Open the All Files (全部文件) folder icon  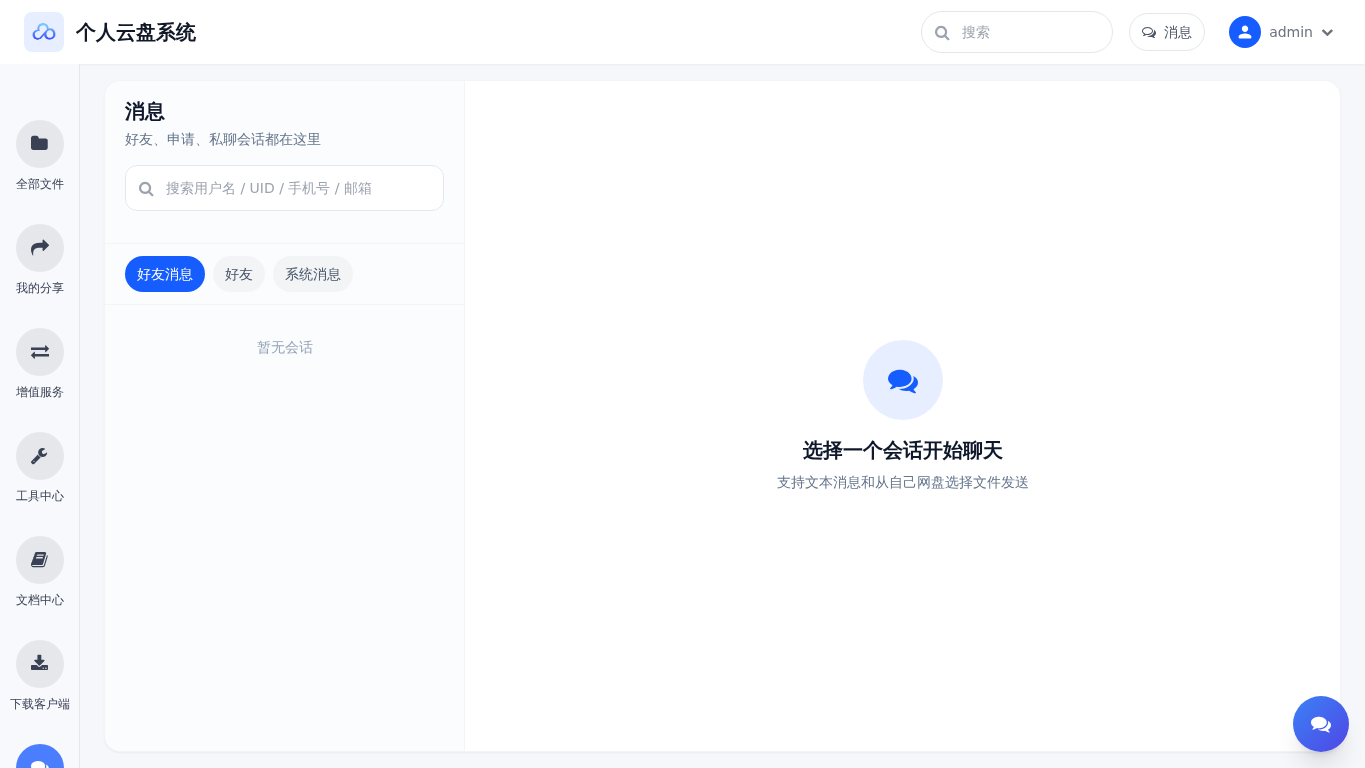pos(40,144)
